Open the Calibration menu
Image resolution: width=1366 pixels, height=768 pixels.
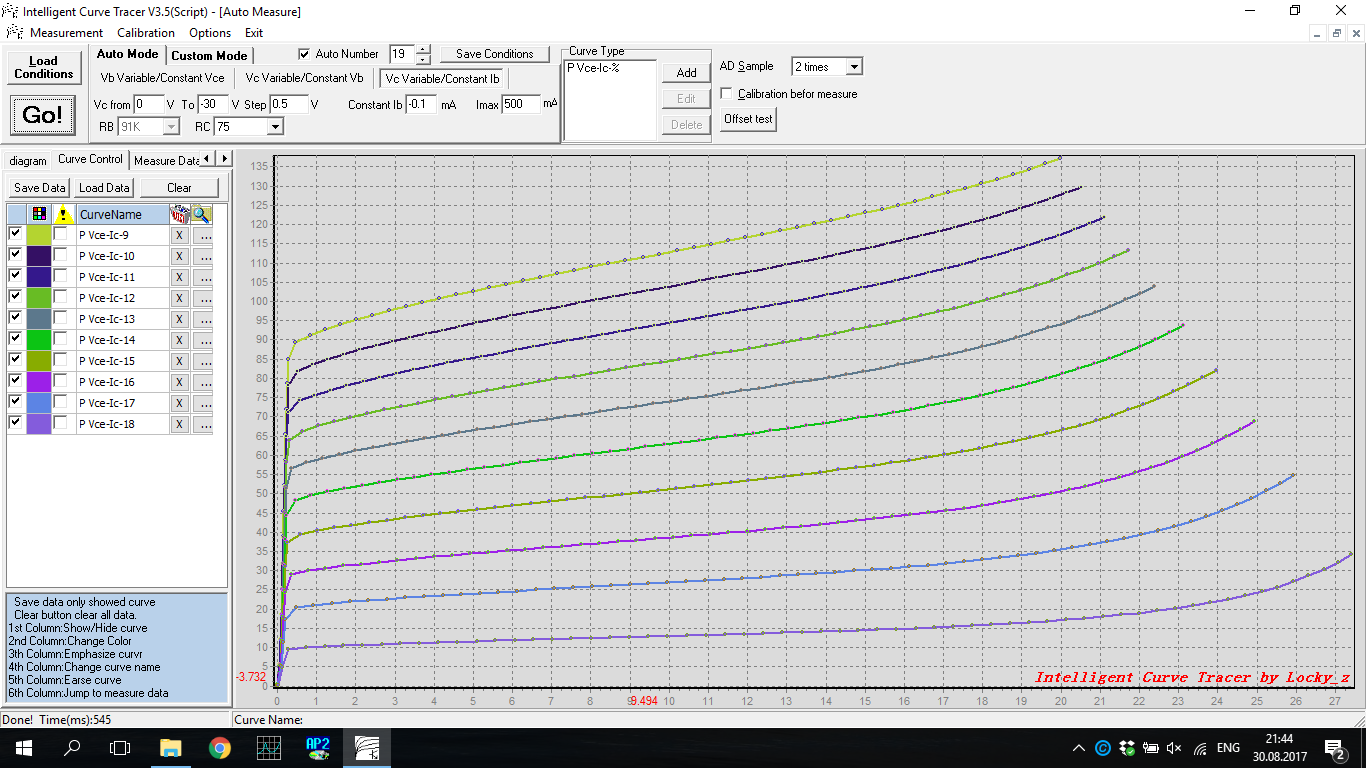(x=146, y=33)
